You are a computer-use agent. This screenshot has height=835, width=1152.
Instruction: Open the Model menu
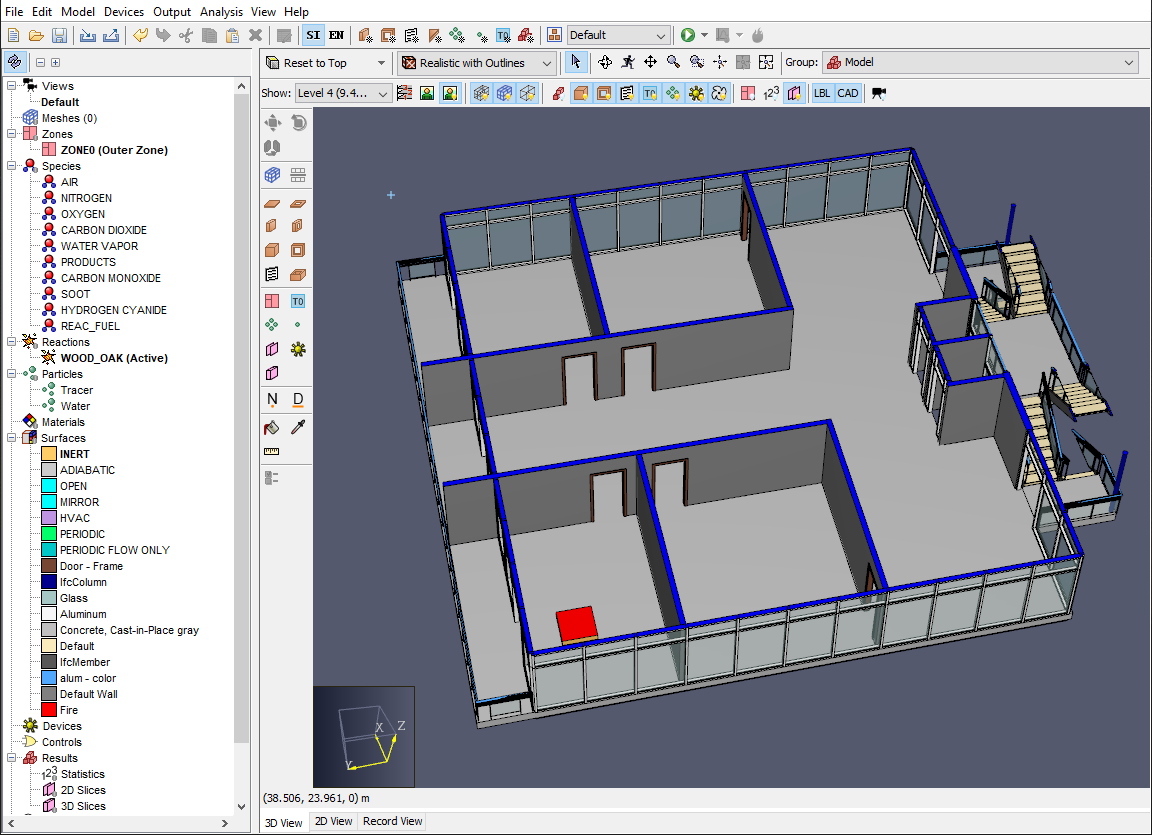(x=78, y=12)
